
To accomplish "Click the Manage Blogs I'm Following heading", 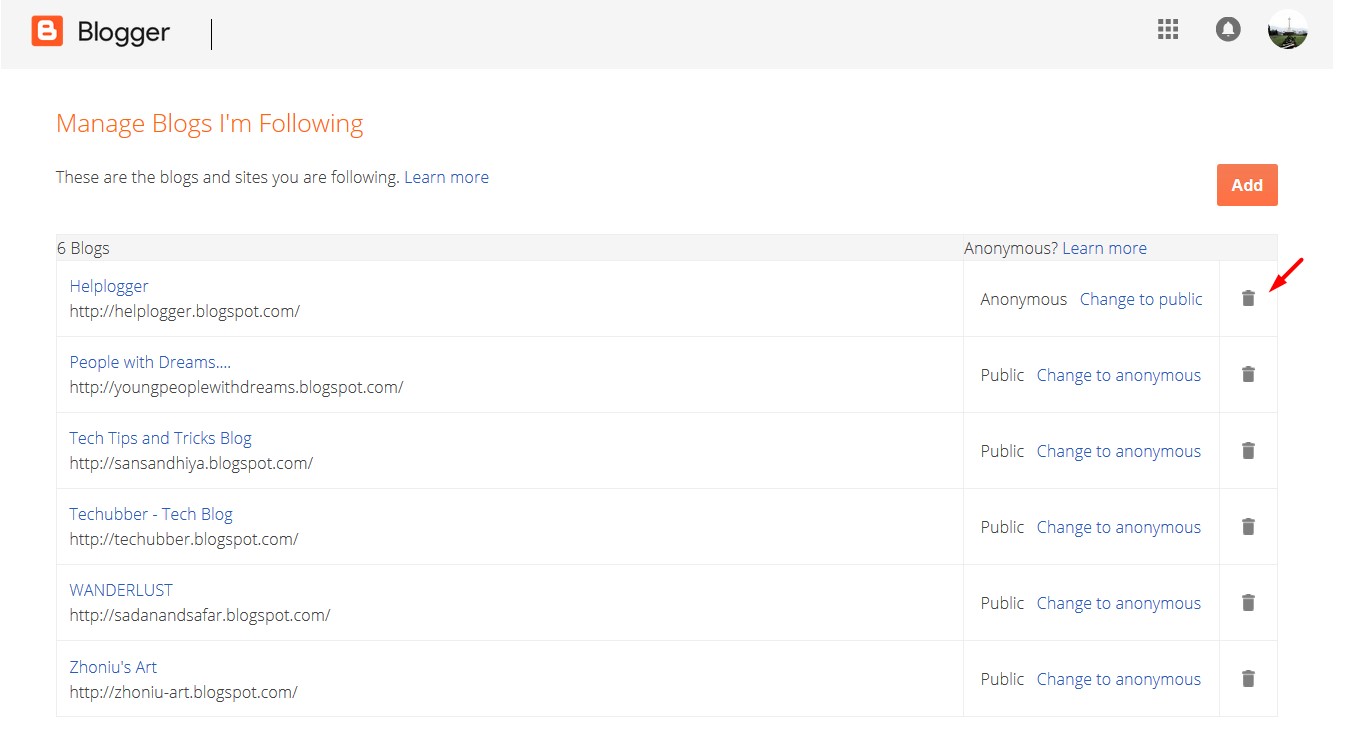I will coord(210,124).
